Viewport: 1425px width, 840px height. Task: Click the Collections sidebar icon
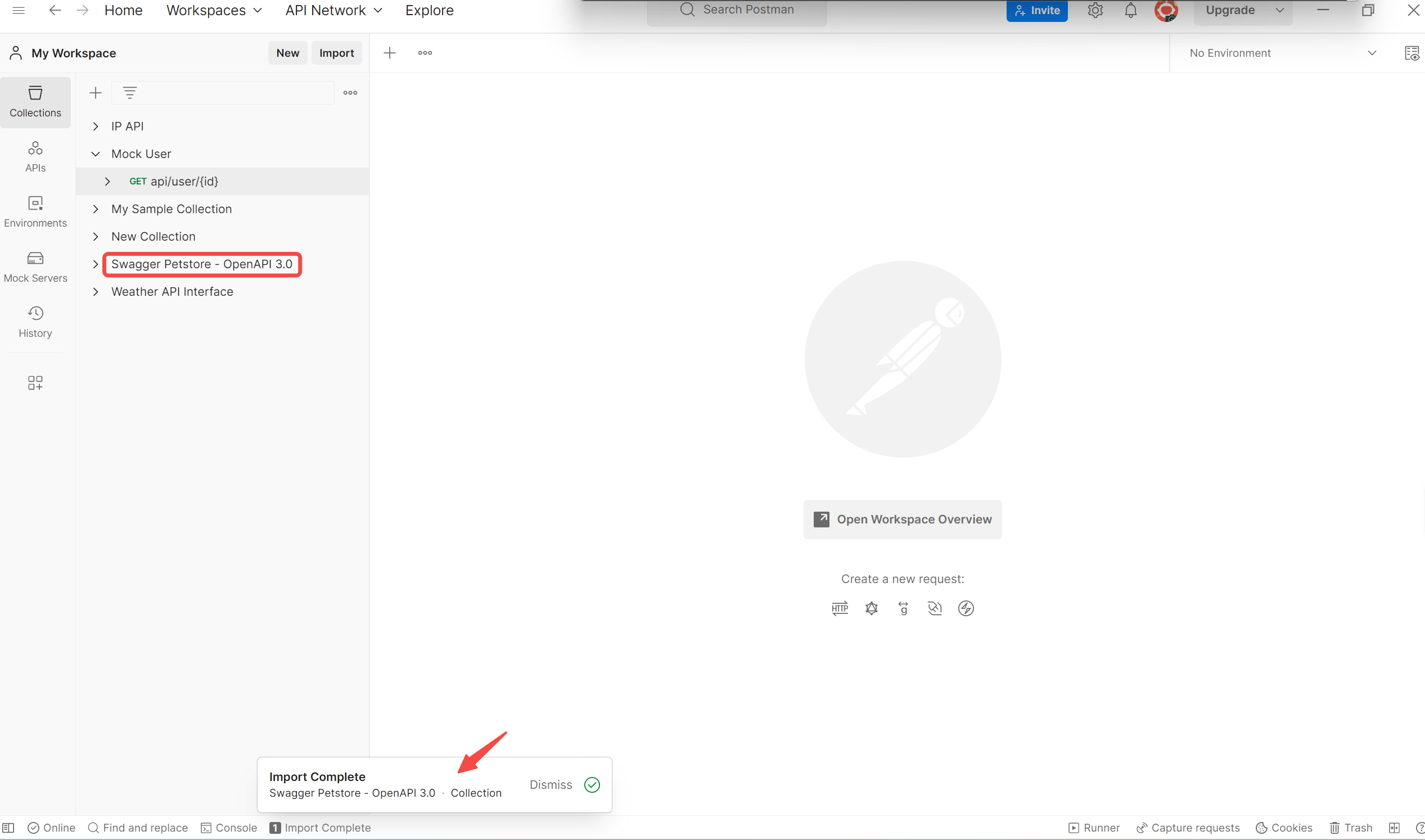(35, 100)
